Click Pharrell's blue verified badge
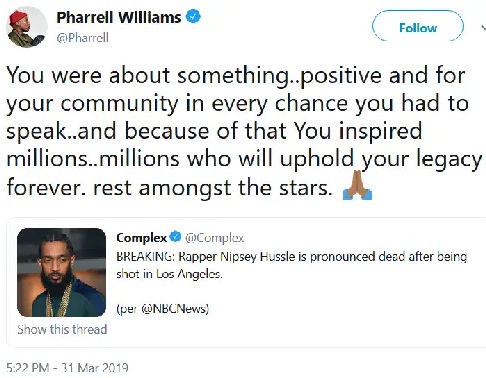The width and height of the screenshot is (486, 378). point(193,17)
